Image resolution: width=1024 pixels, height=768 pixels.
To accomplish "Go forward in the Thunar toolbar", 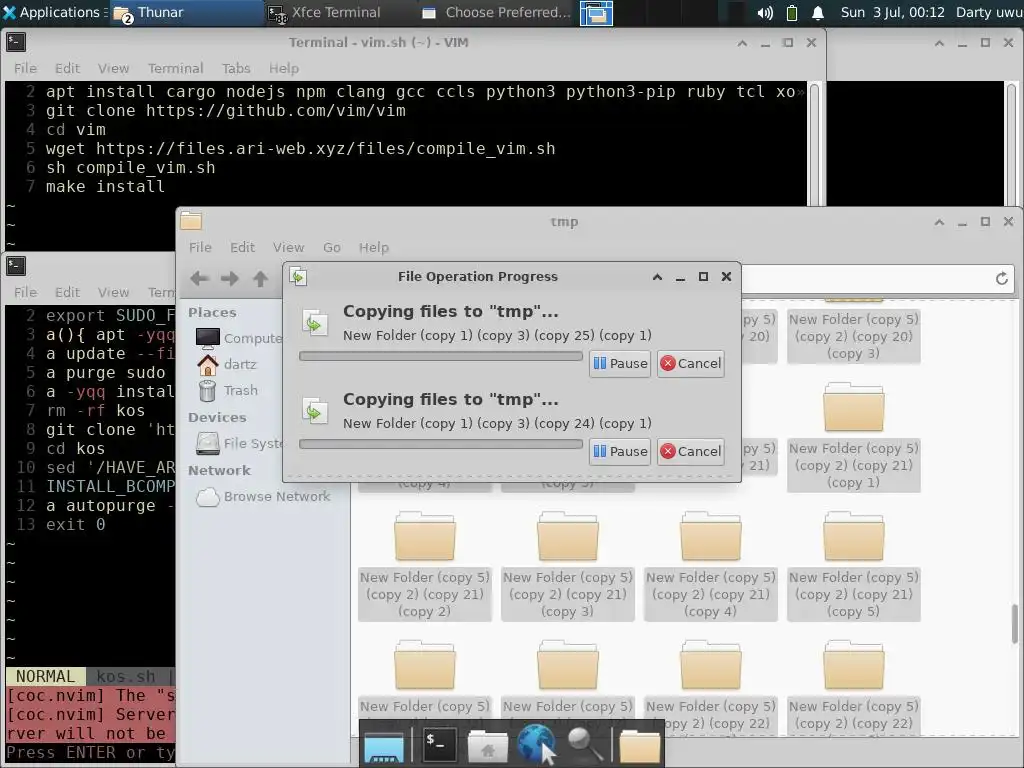I will pos(229,279).
